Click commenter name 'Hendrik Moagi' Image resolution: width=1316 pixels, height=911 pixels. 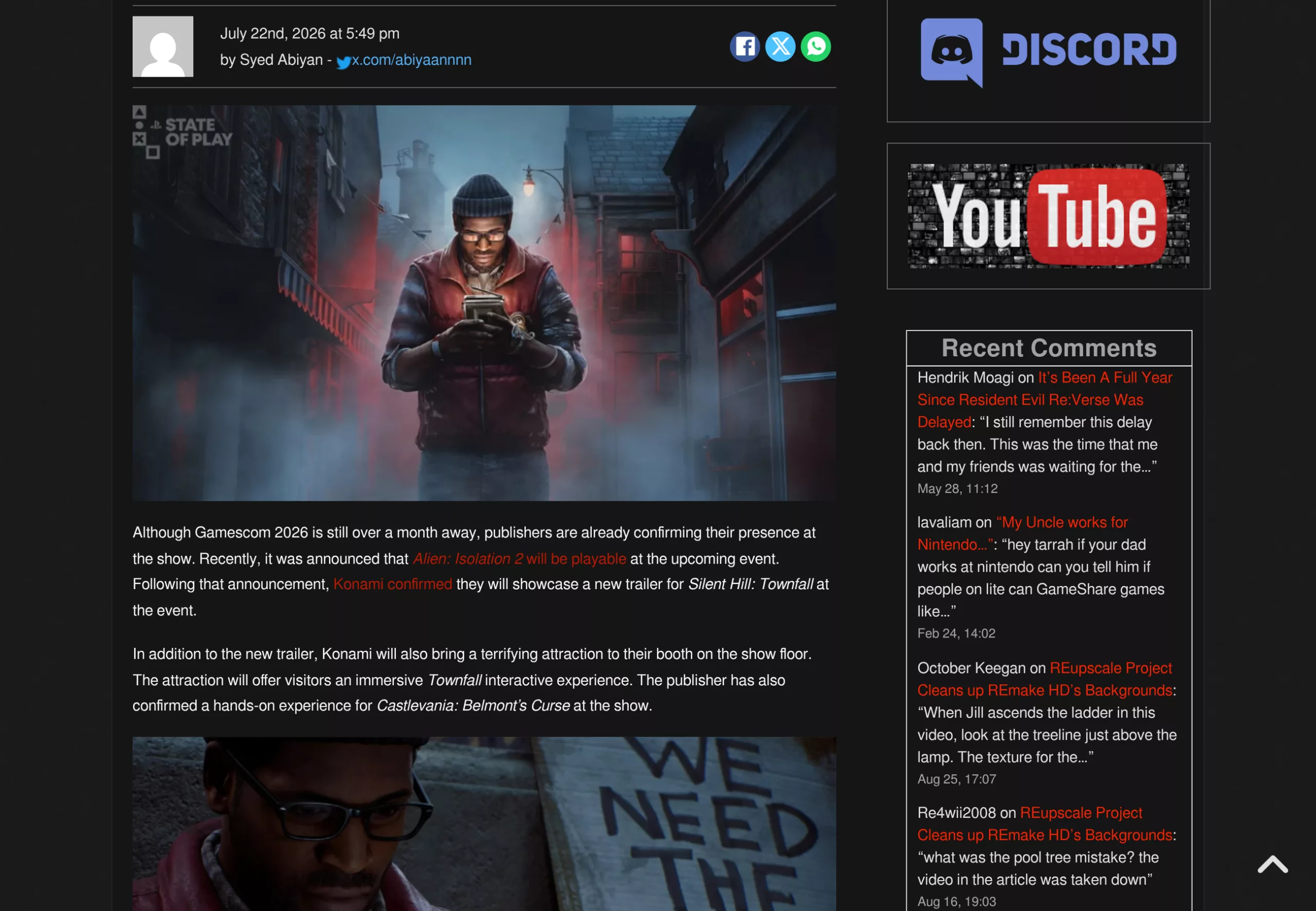click(965, 377)
